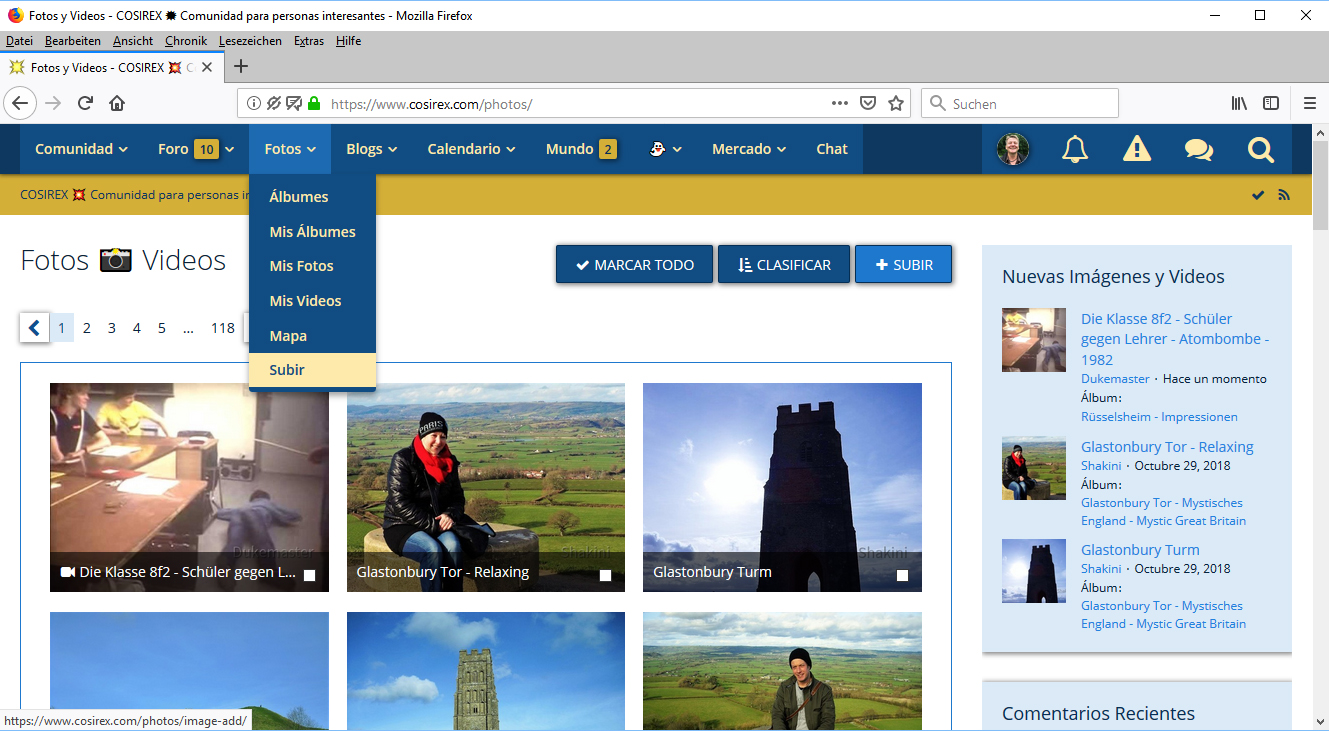This screenshot has width=1329, height=731.
Task: Choose Mis Álbumes in Fotos menu
Action: point(312,232)
